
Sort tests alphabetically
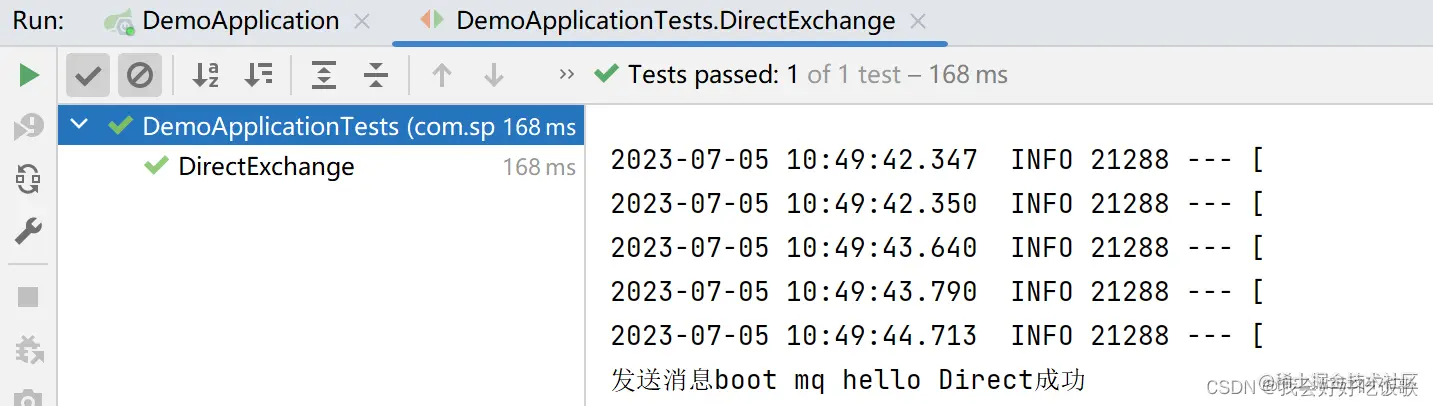(x=206, y=75)
